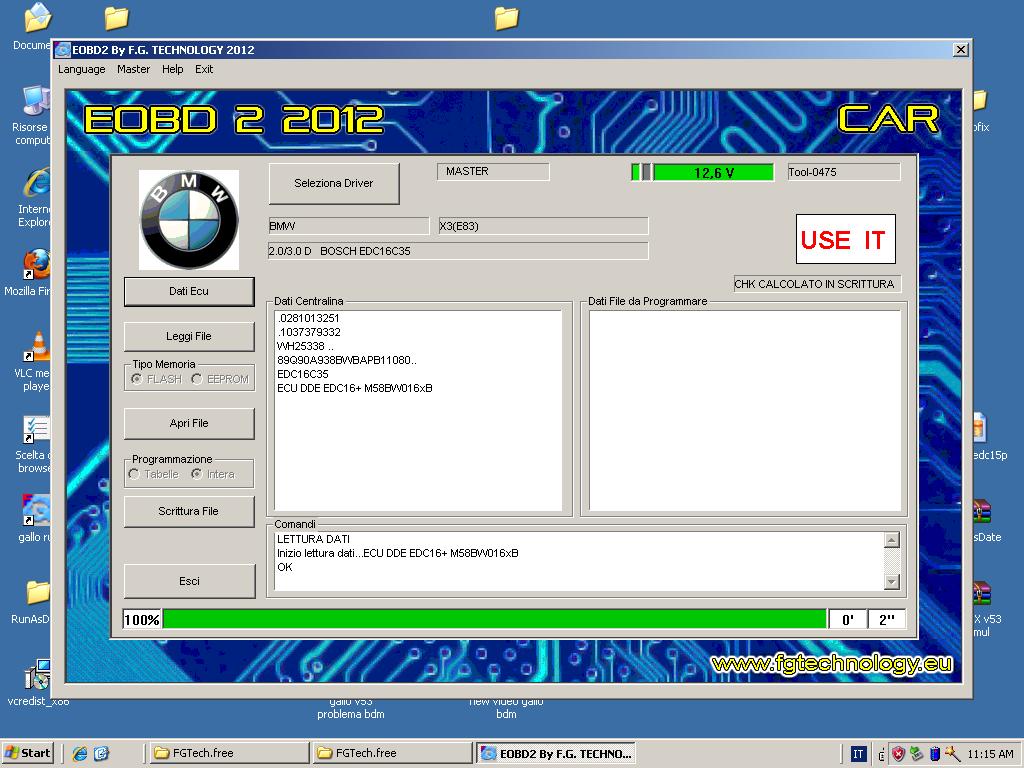Image resolution: width=1024 pixels, height=768 pixels.
Task: Select the Scelta browser desktop shortcut
Action: pyautogui.click(x=36, y=430)
